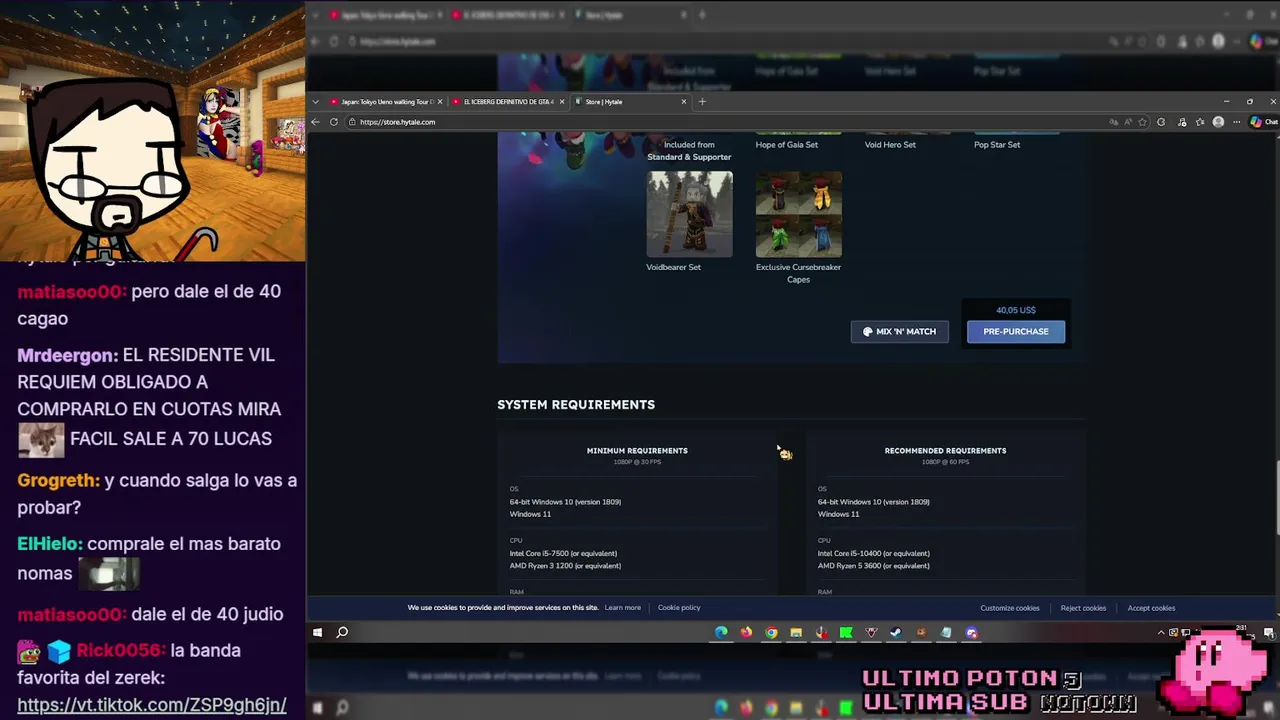
Task: Open Steam from the taskbar
Action: click(x=896, y=632)
